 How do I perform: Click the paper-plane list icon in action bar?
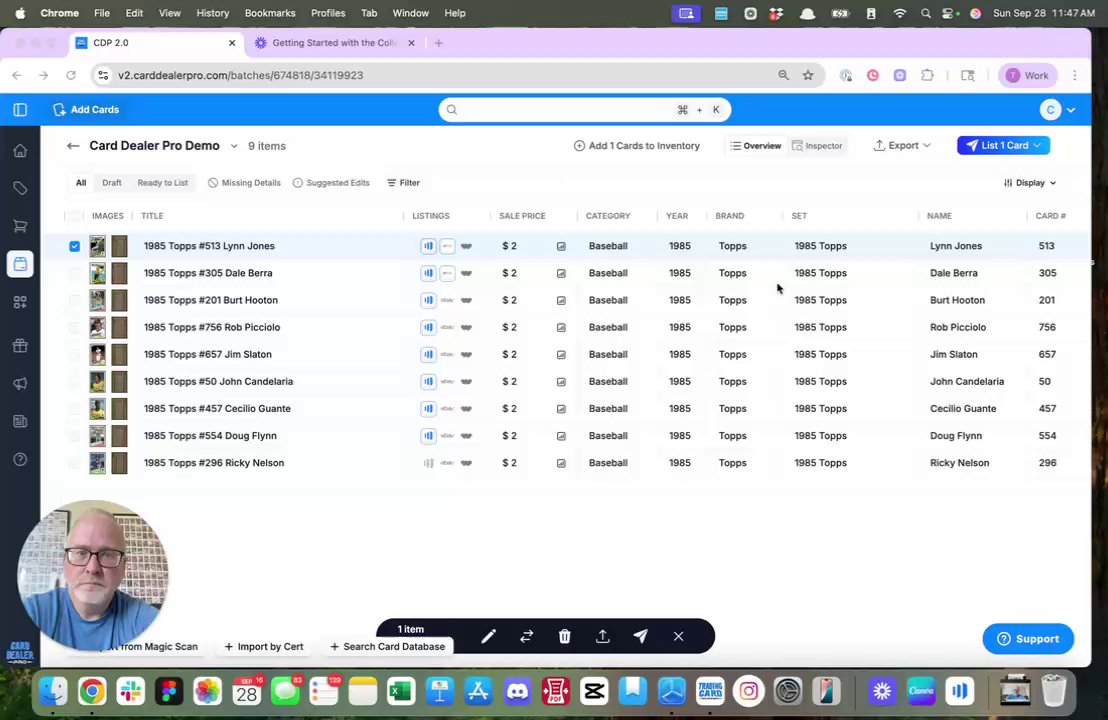641,637
